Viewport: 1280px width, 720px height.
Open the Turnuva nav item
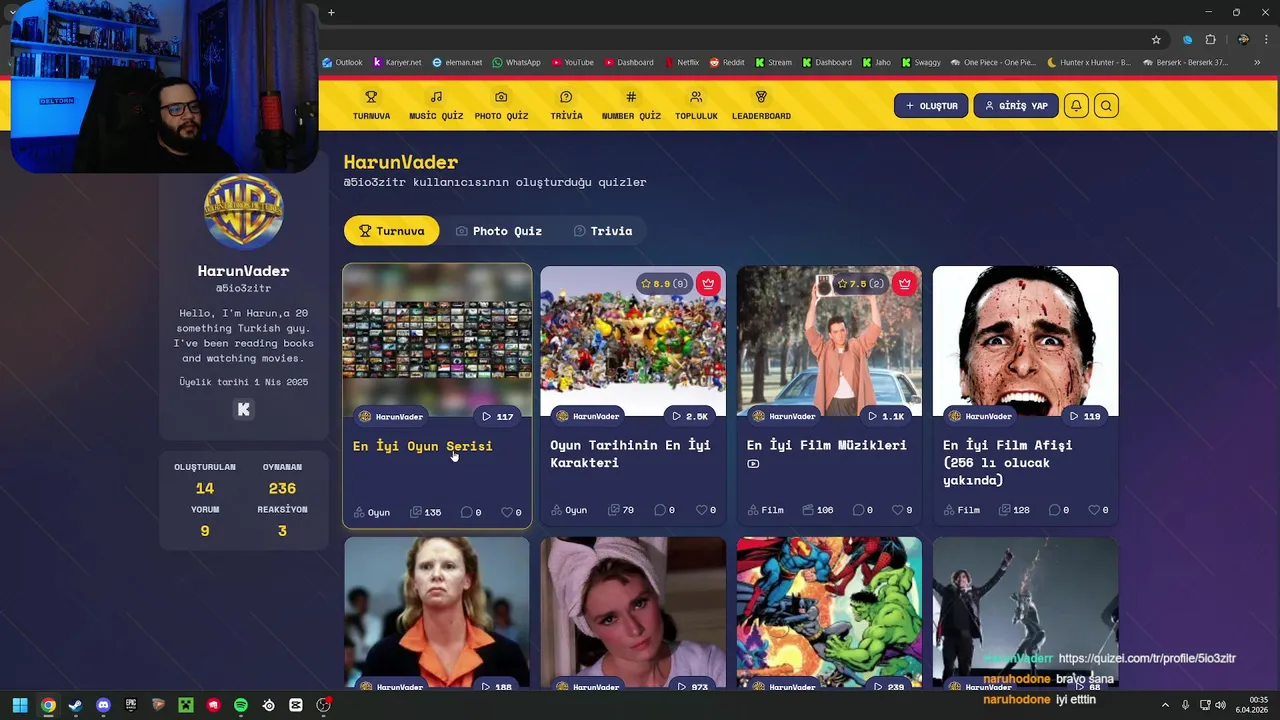point(371,105)
